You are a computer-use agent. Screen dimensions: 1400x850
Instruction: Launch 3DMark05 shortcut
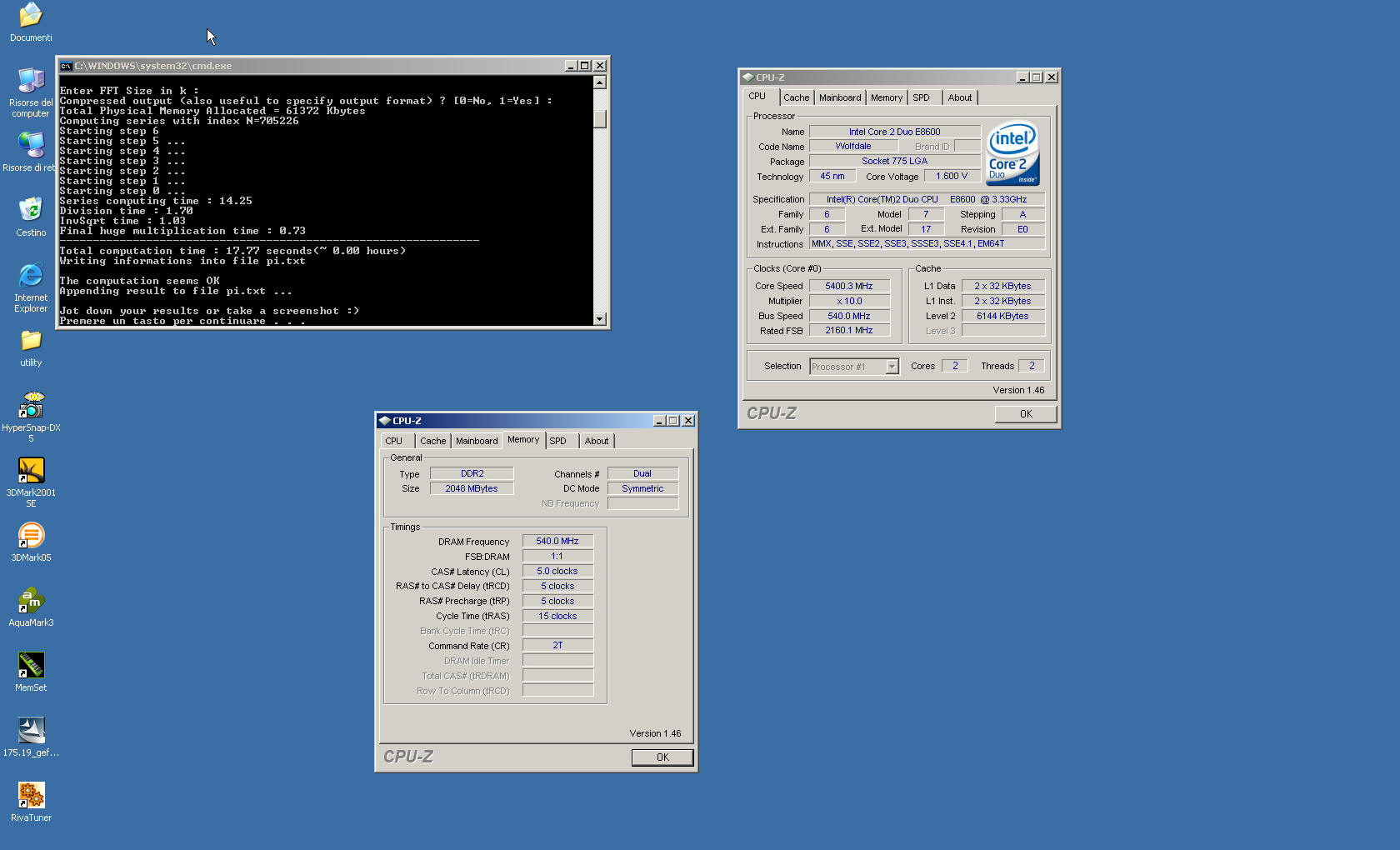[x=31, y=535]
